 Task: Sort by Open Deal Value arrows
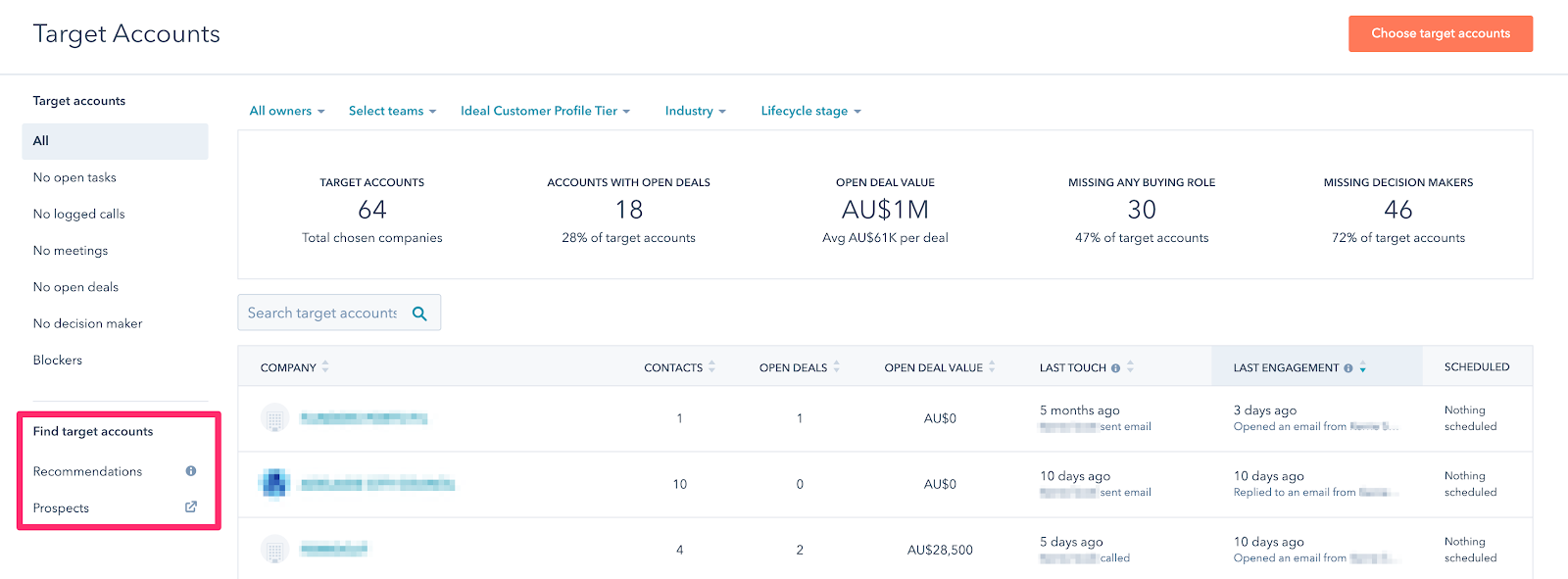pyautogui.click(x=992, y=367)
